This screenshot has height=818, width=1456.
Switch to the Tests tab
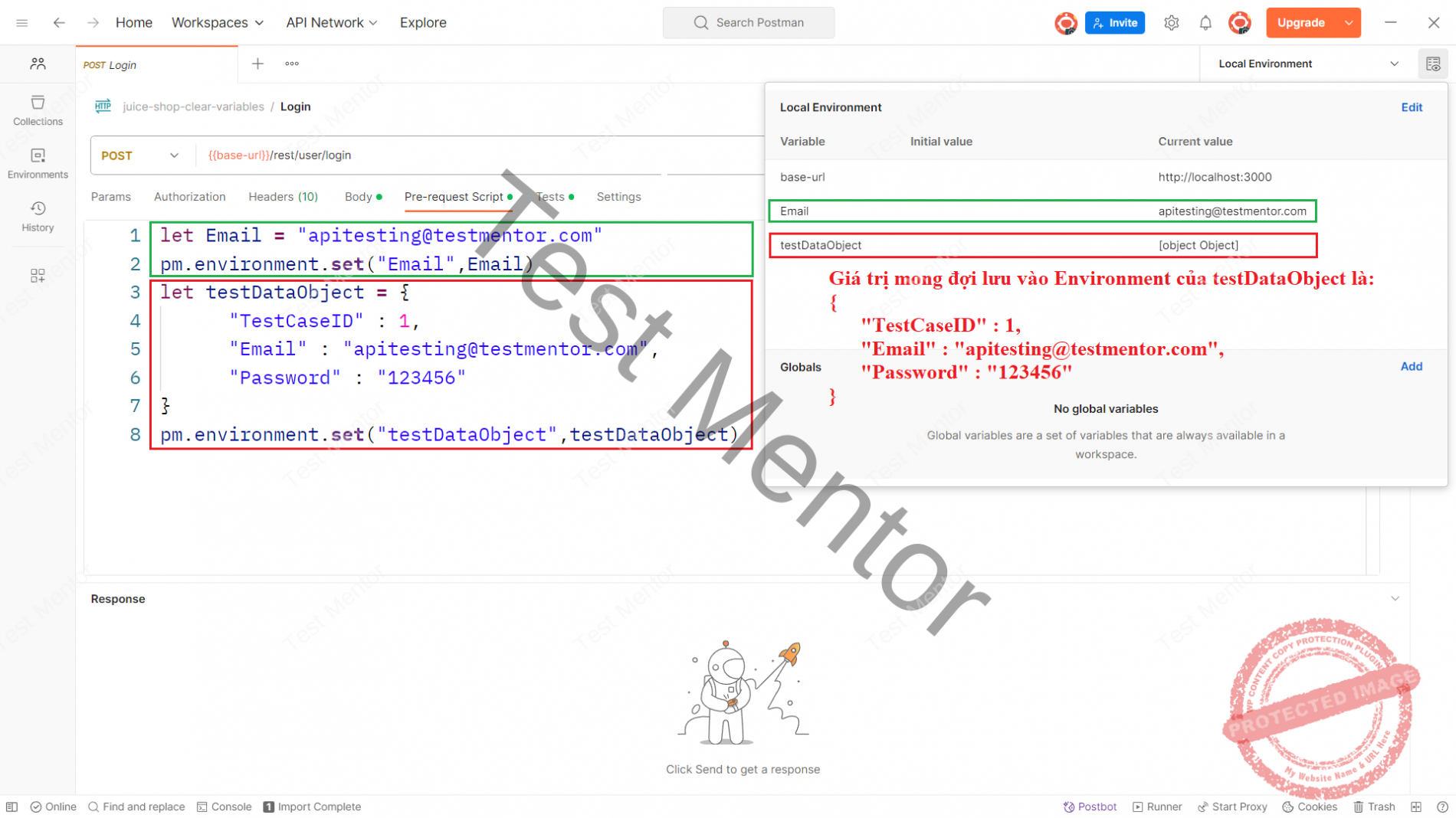550,197
